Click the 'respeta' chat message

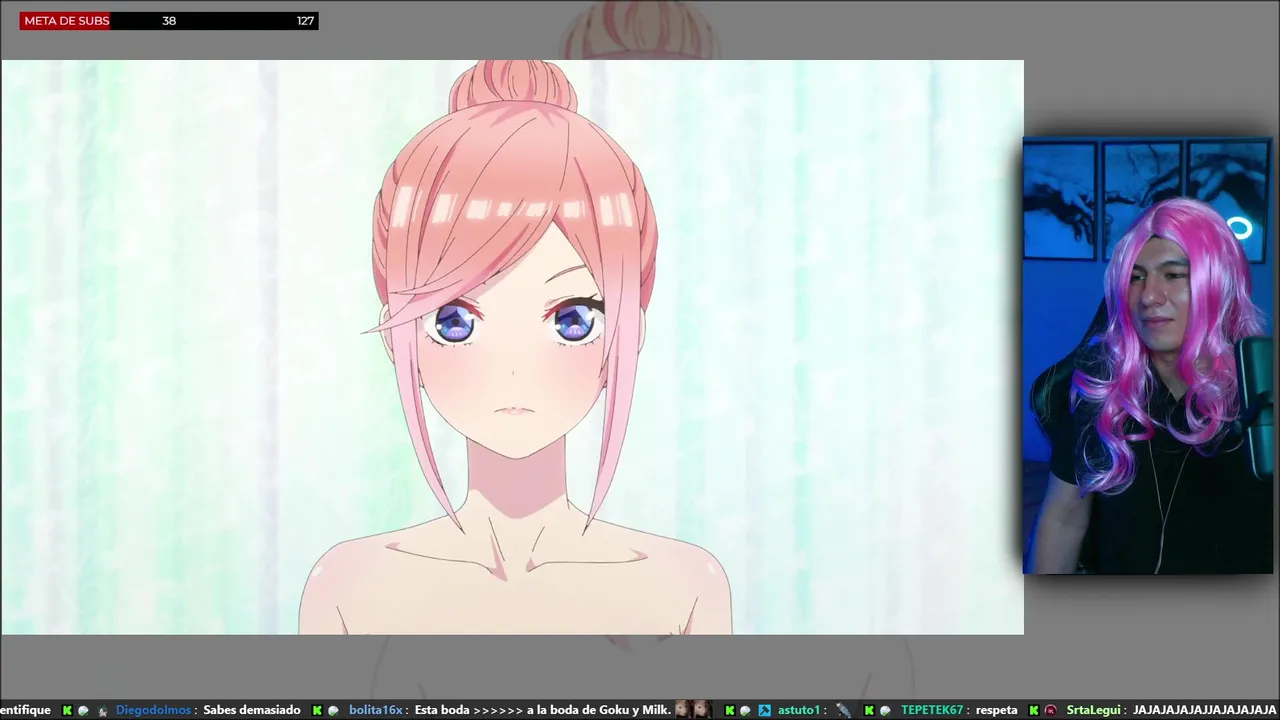pyautogui.click(x=996, y=710)
